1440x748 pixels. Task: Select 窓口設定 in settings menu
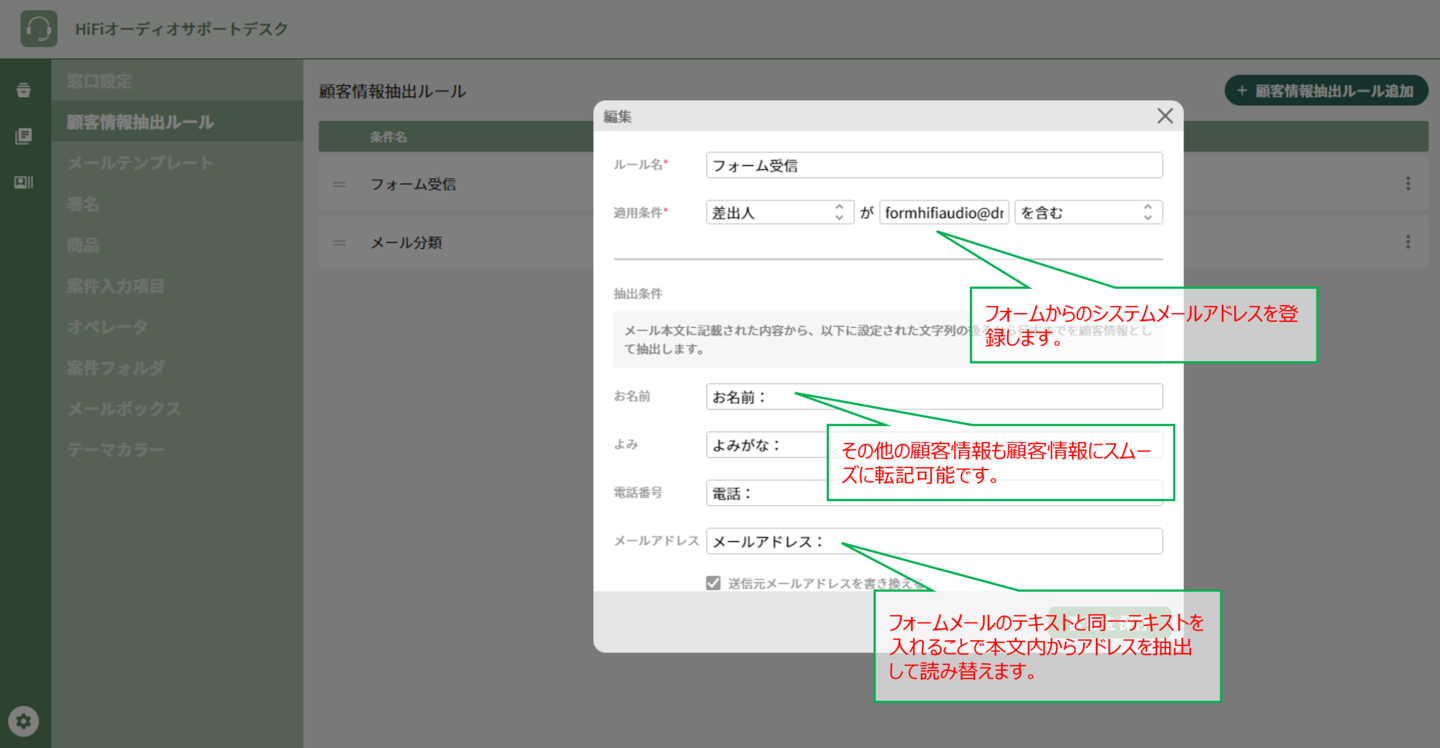[x=99, y=81]
